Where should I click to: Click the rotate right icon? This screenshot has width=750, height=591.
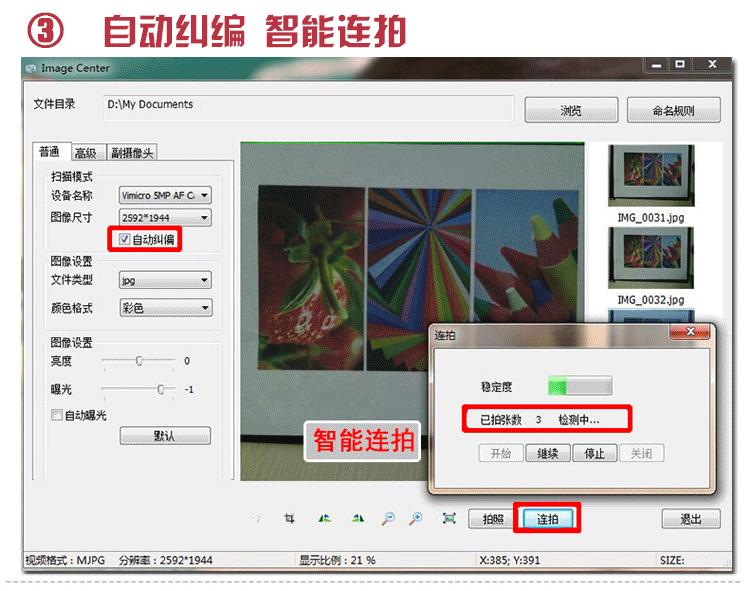pos(357,518)
